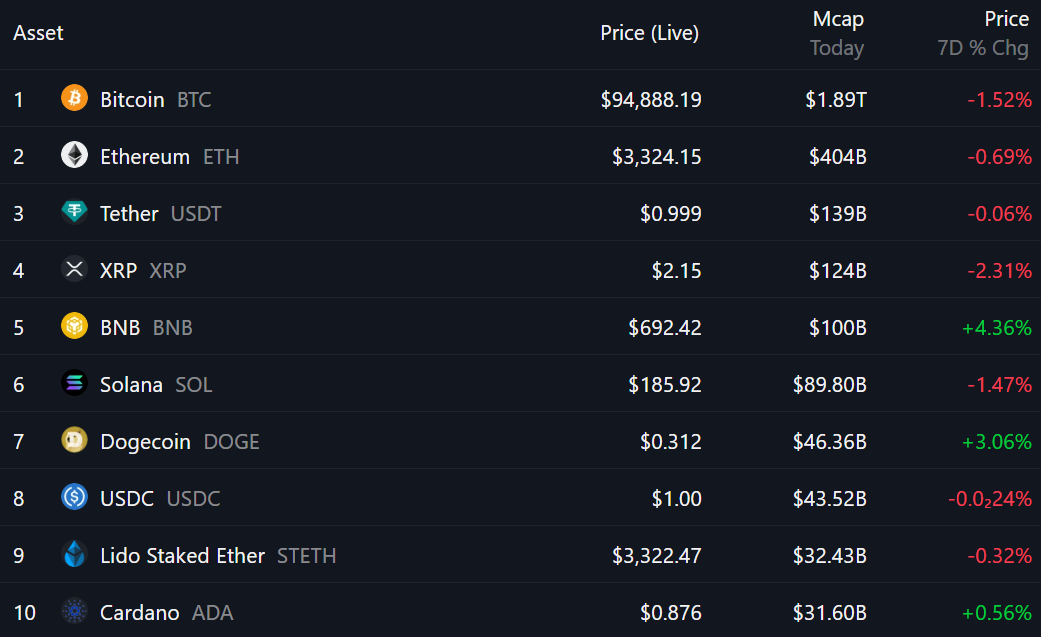Sort by Price (Live) column header
Viewport: 1041px width, 637px height.
click(x=649, y=33)
